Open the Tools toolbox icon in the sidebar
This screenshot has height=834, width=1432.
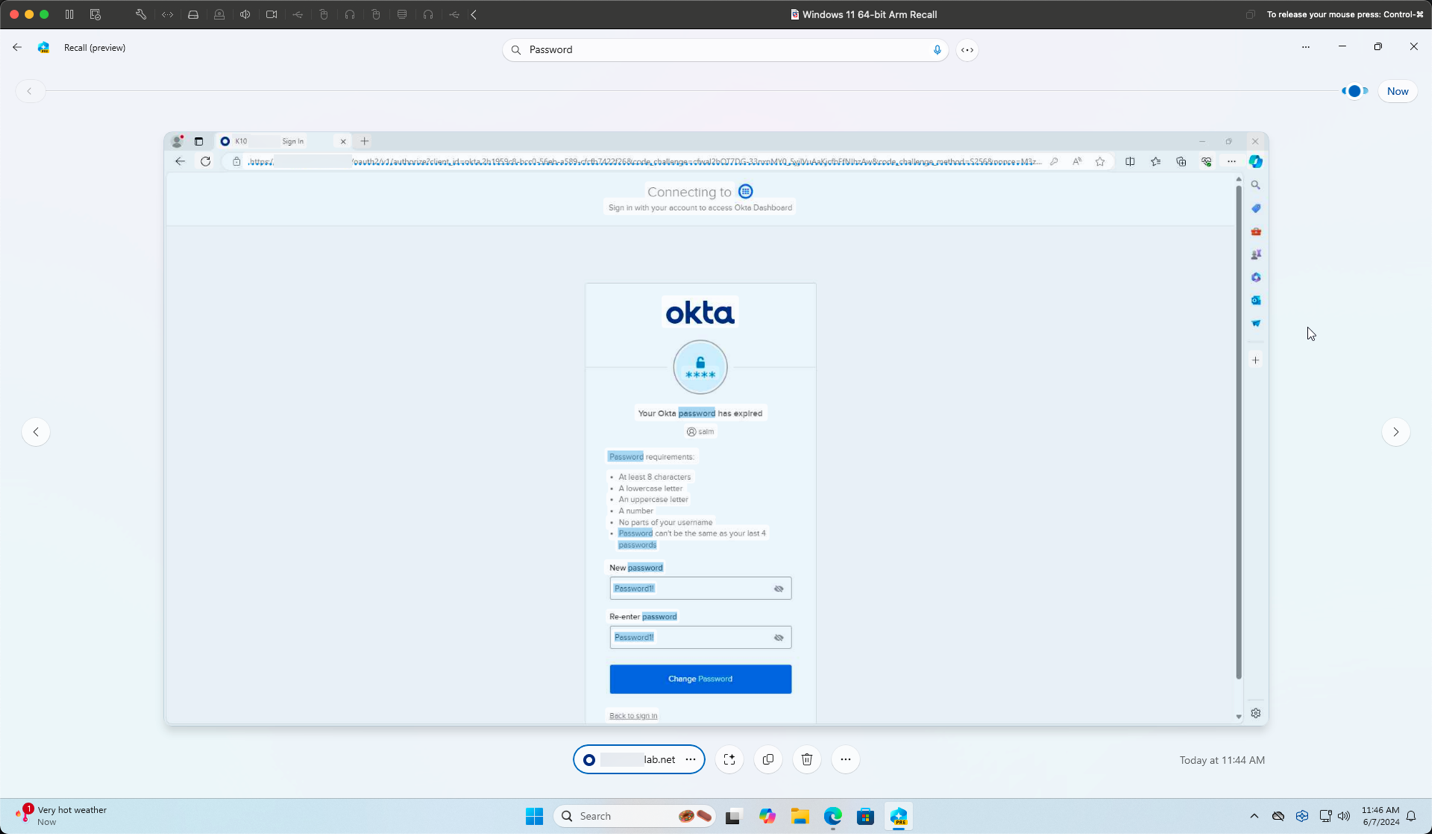pos(1255,231)
